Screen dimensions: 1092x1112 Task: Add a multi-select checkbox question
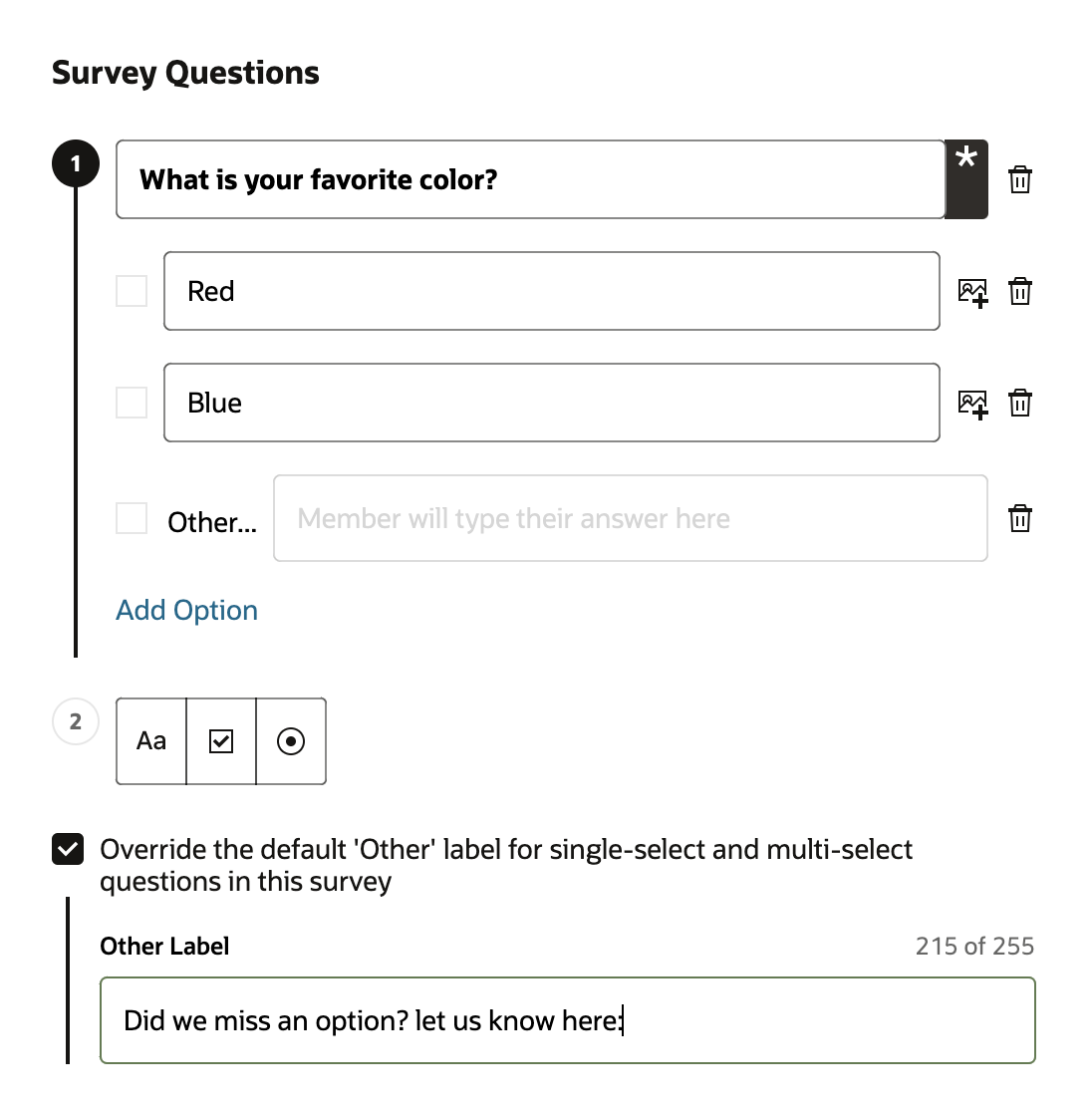[x=221, y=741]
